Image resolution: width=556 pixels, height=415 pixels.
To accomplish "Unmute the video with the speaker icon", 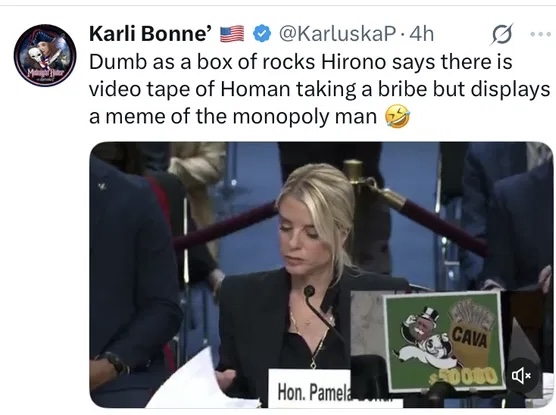I will pos(521,376).
